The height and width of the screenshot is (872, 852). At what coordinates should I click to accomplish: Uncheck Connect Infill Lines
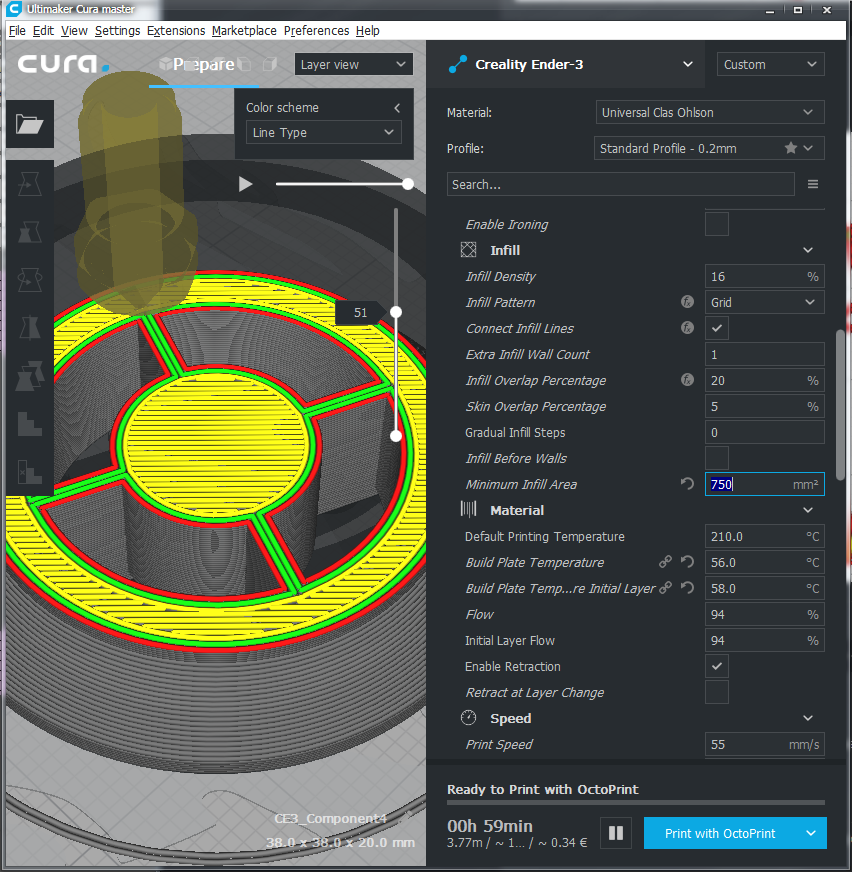tap(717, 328)
